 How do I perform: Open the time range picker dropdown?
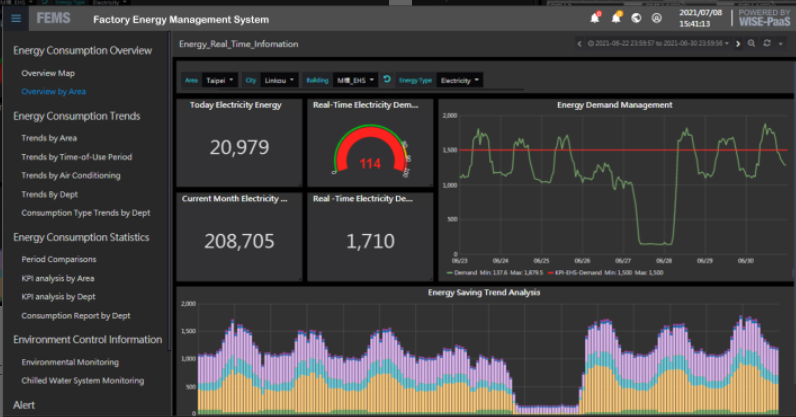tap(660, 44)
